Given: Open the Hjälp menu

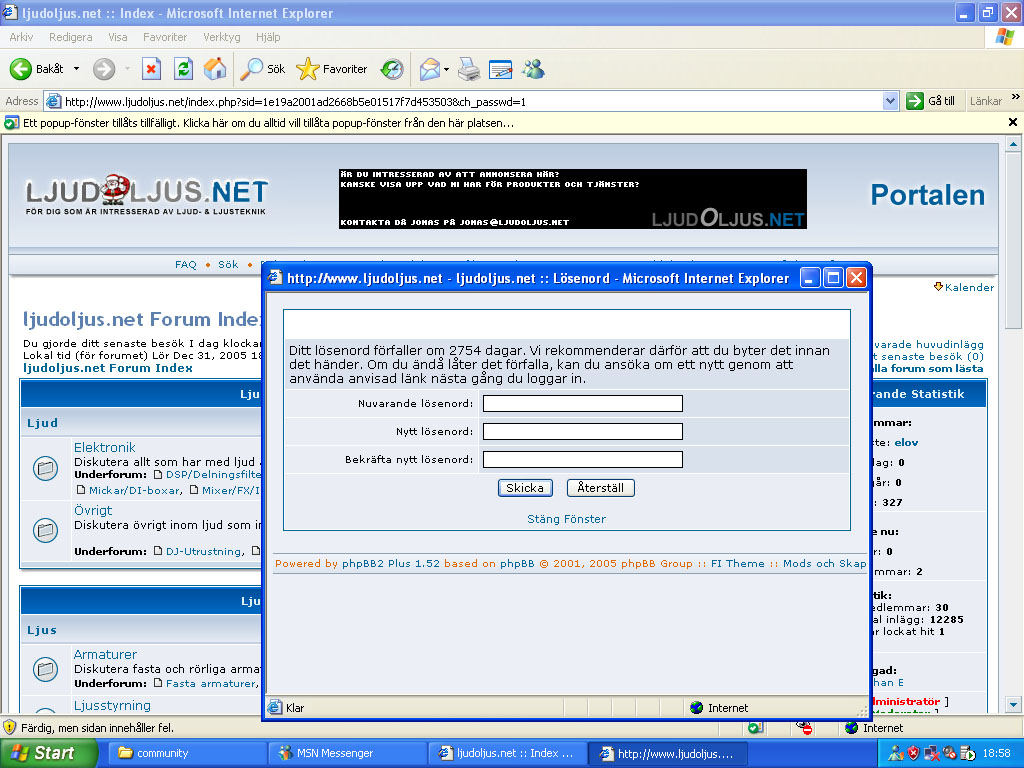Looking at the screenshot, I should click(268, 37).
